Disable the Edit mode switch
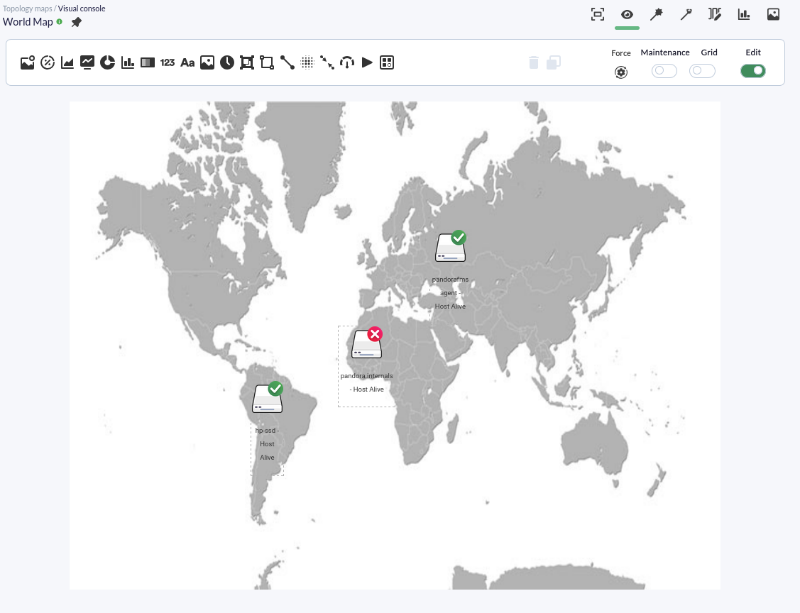 point(753,71)
